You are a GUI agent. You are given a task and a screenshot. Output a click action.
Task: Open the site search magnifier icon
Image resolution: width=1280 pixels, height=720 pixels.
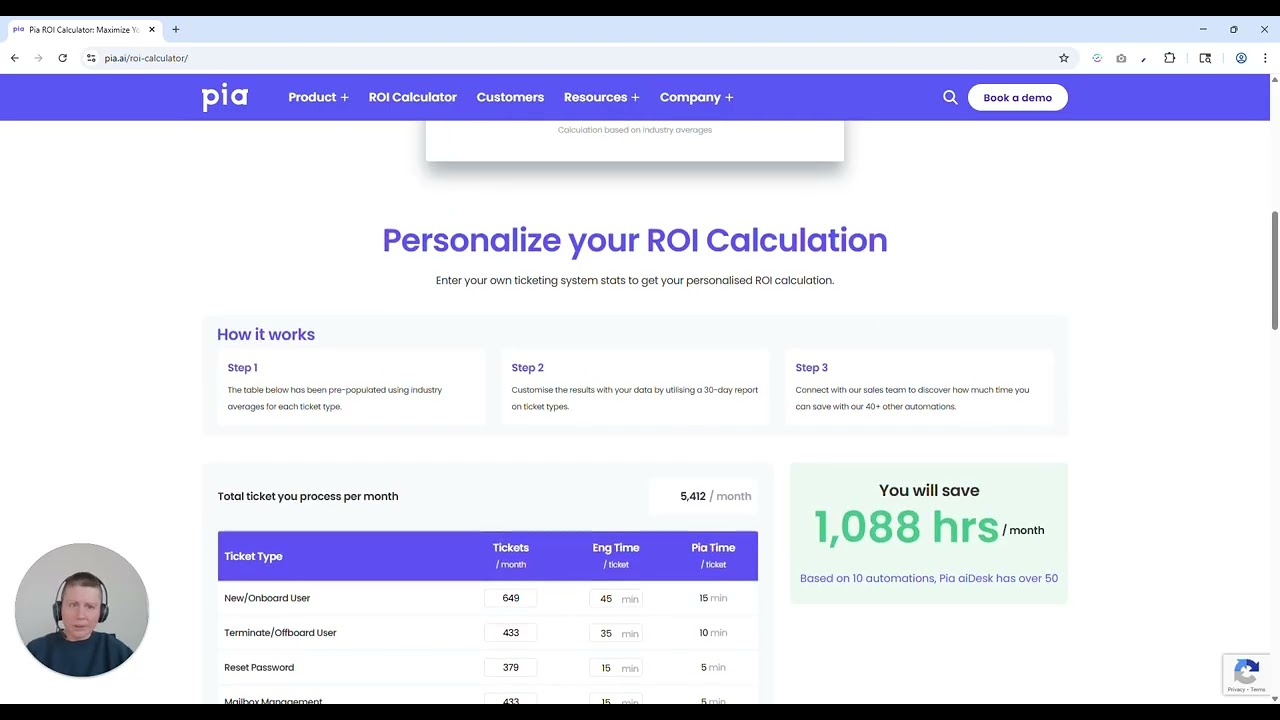tap(950, 97)
